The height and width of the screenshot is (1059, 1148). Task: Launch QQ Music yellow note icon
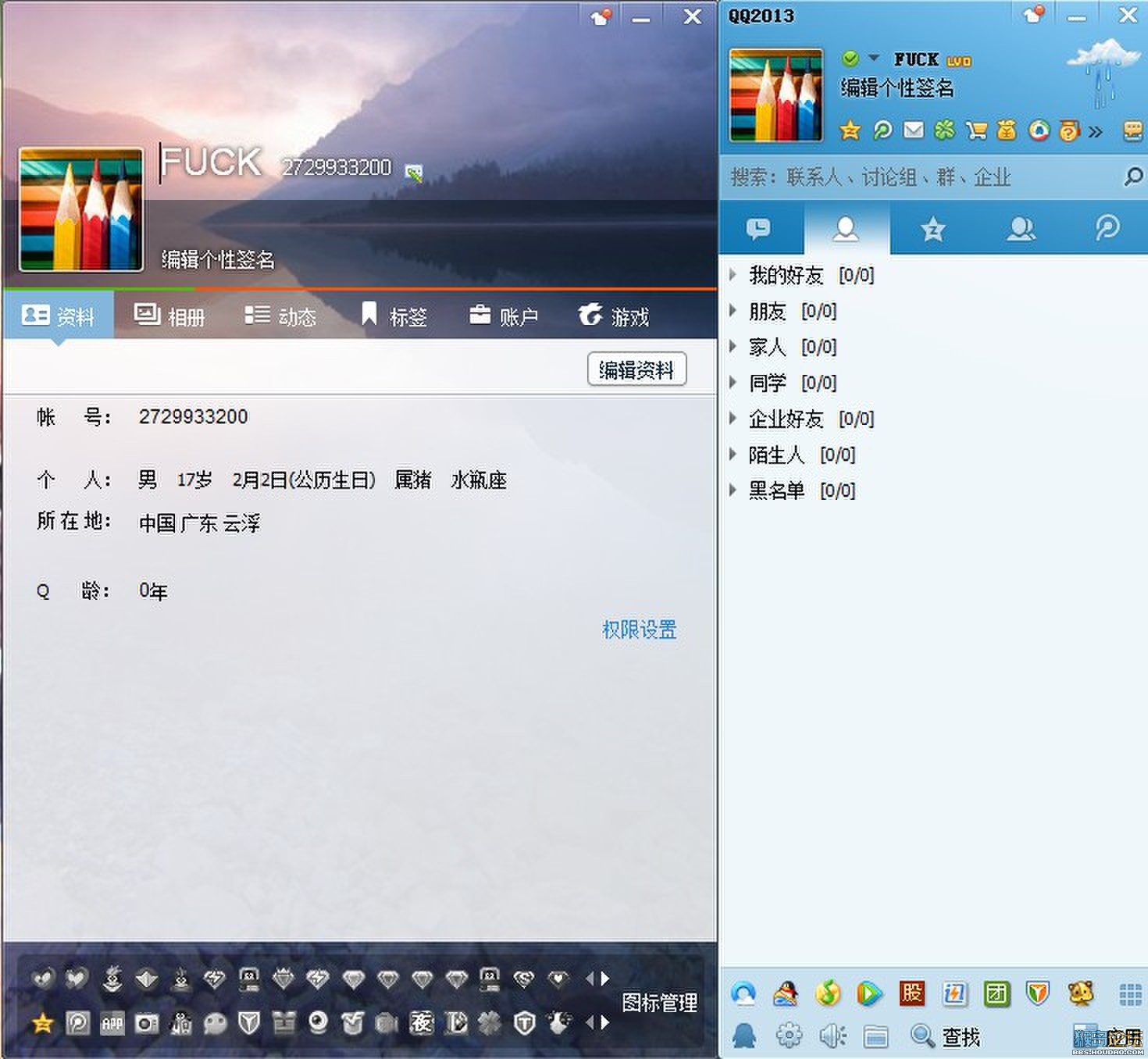pyautogui.click(x=828, y=993)
